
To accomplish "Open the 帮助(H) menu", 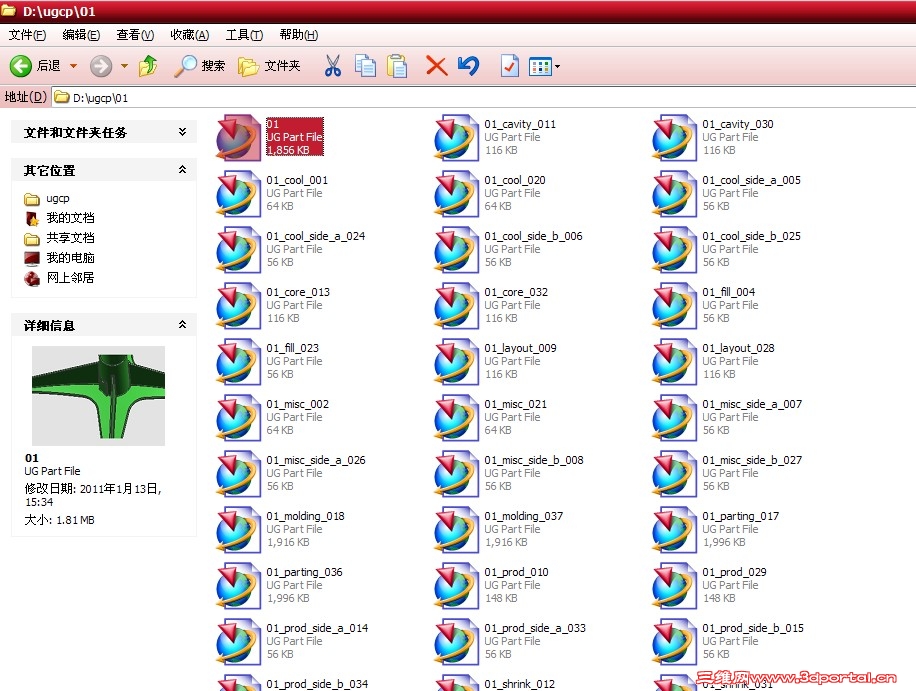I will 299,34.
